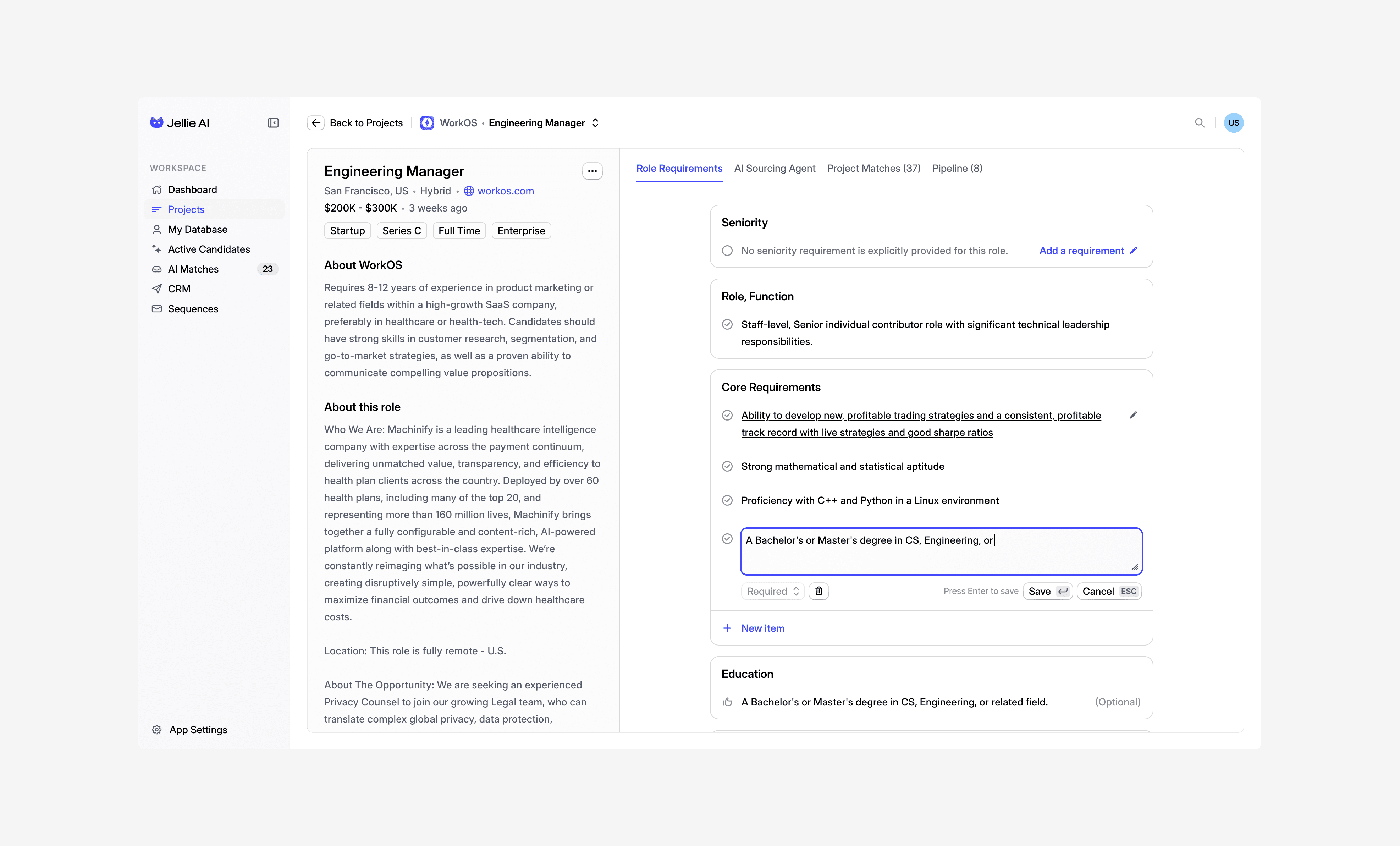This screenshot has width=1400, height=846.
Task: Open the workos.com link
Action: tap(505, 191)
